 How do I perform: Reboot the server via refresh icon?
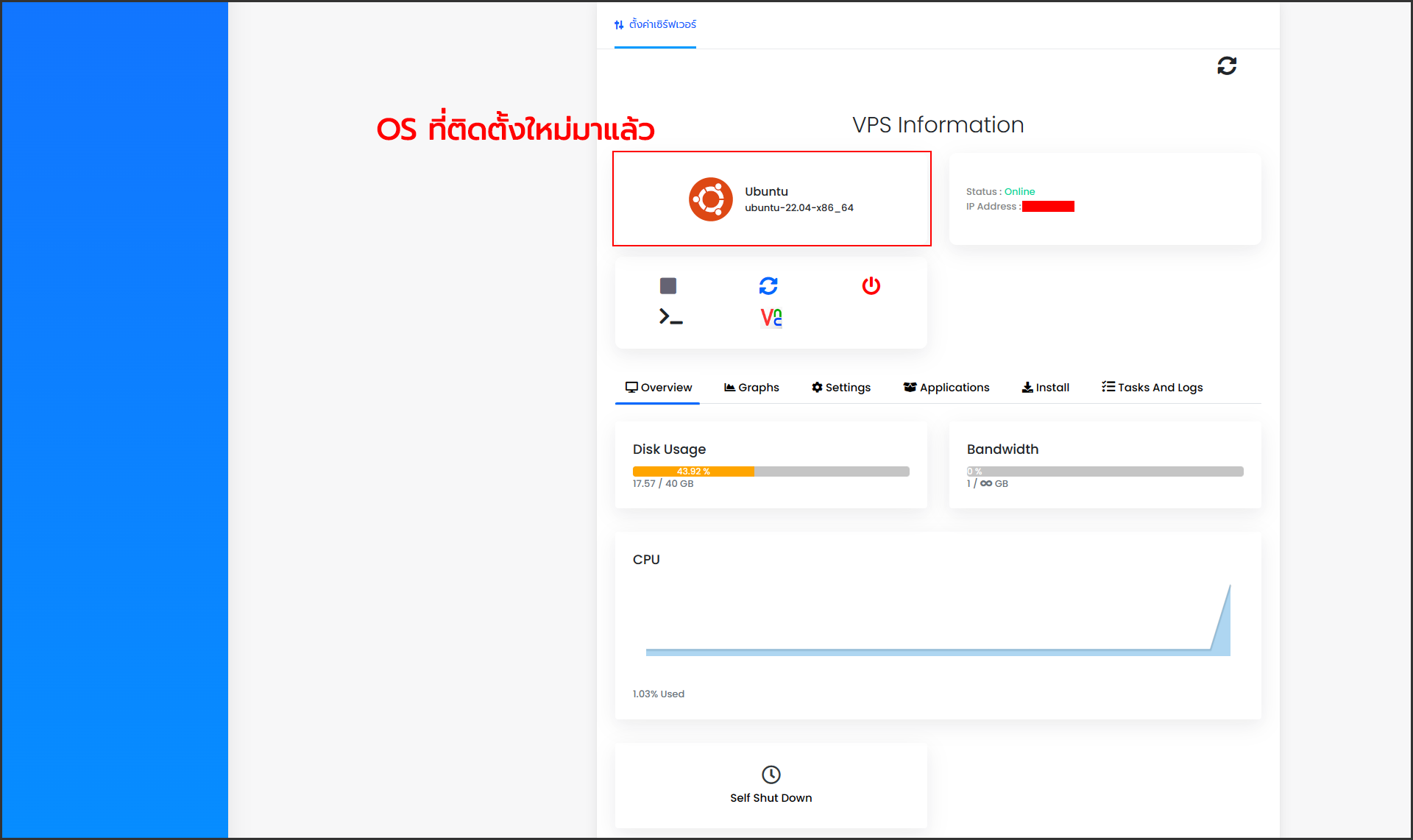[x=769, y=286]
